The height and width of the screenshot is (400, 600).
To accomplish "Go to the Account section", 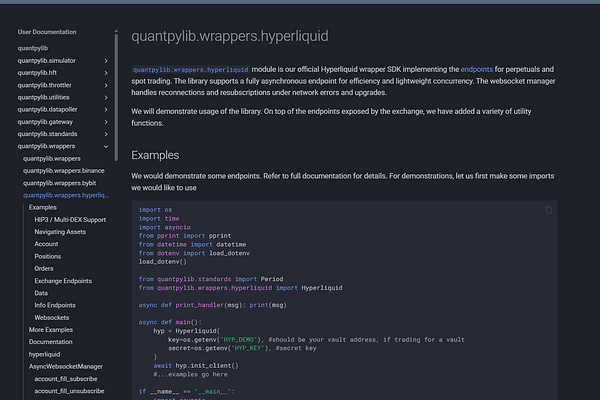I will (46, 244).
